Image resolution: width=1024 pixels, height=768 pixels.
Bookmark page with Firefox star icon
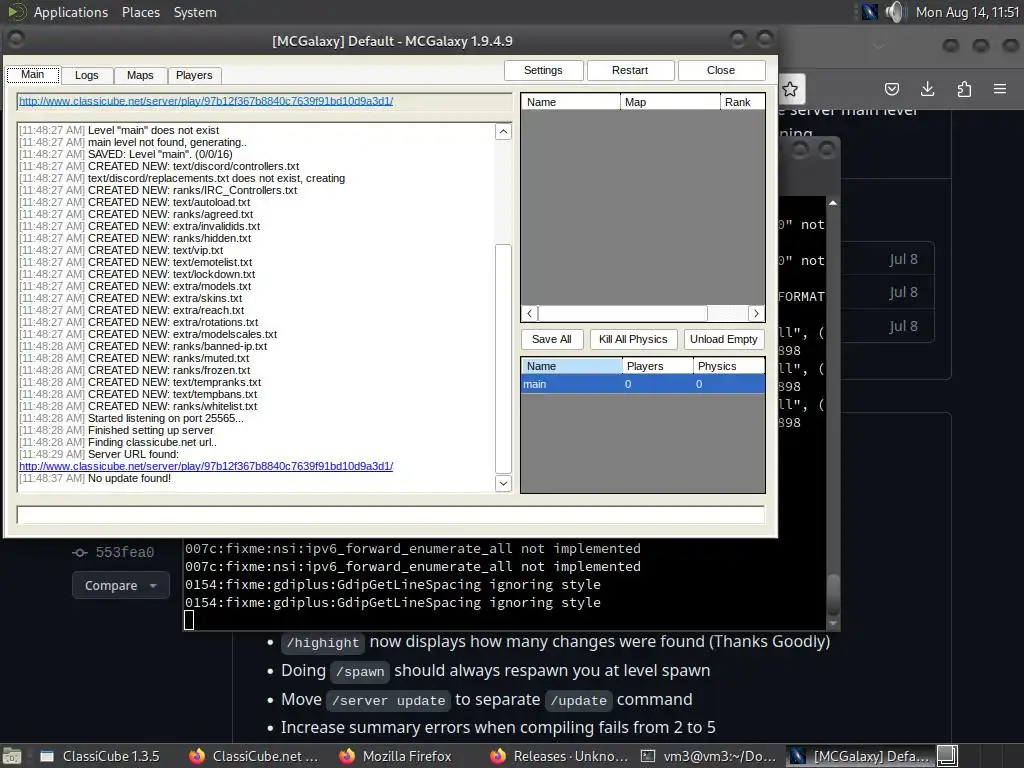[790, 89]
